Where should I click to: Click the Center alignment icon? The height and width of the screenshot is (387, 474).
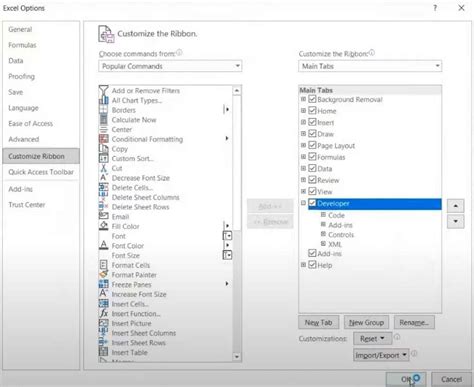click(104, 129)
